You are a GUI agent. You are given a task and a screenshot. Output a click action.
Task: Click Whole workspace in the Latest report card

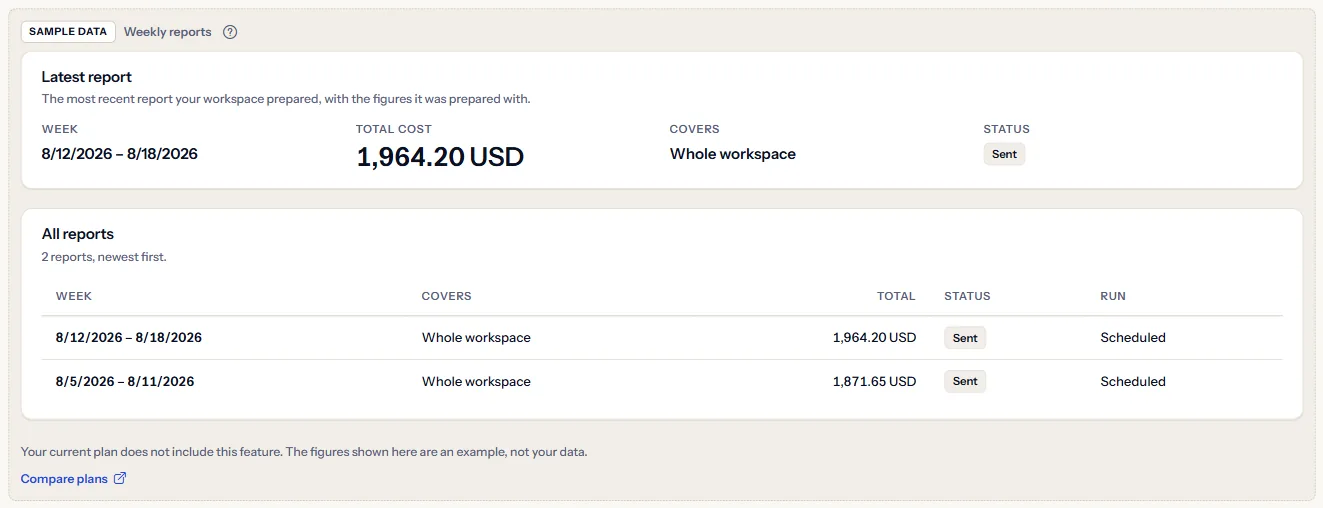click(x=733, y=154)
